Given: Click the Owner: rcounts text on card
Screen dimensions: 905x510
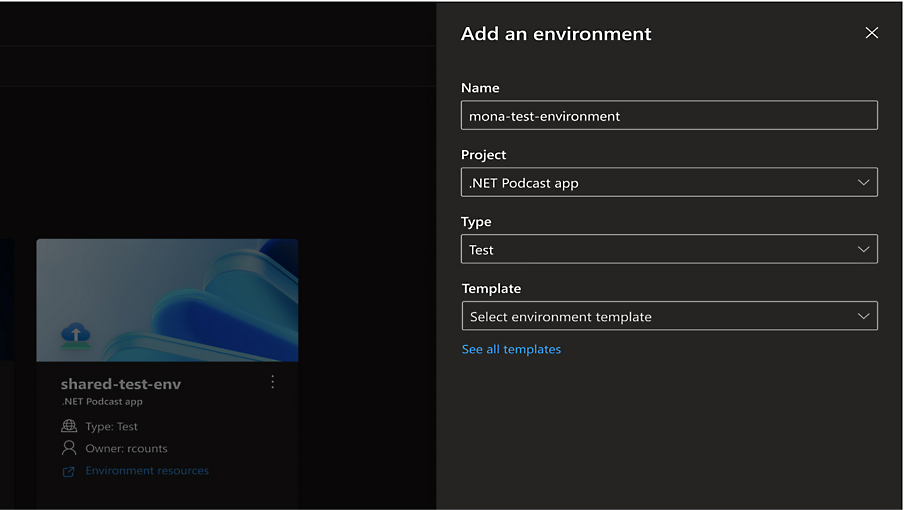Looking at the screenshot, I should point(126,448).
